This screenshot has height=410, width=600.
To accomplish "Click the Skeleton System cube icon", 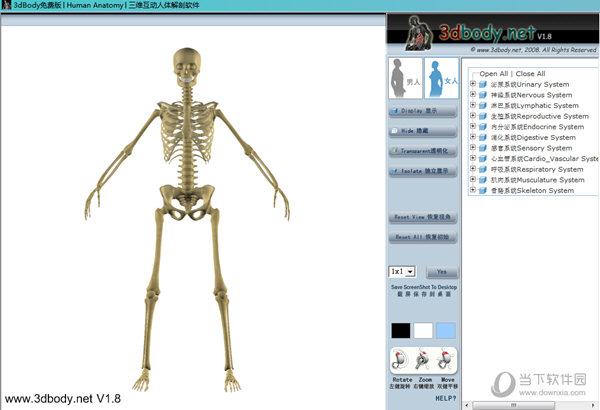I will point(483,191).
